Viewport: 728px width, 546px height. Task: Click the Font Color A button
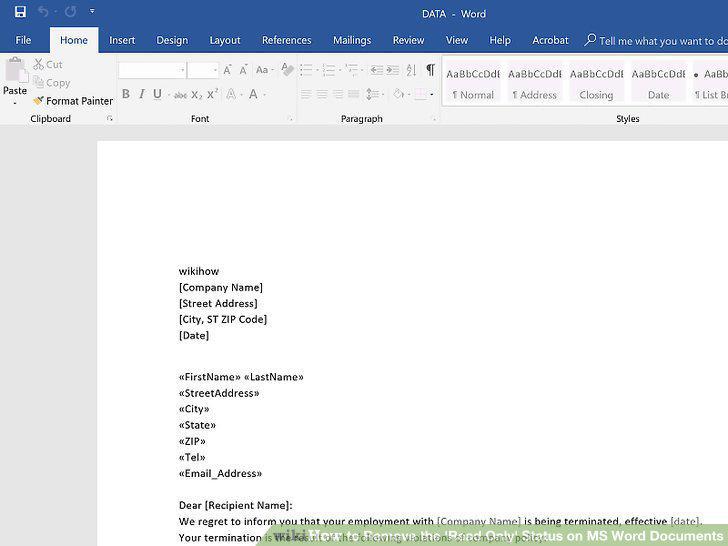pyautogui.click(x=253, y=94)
